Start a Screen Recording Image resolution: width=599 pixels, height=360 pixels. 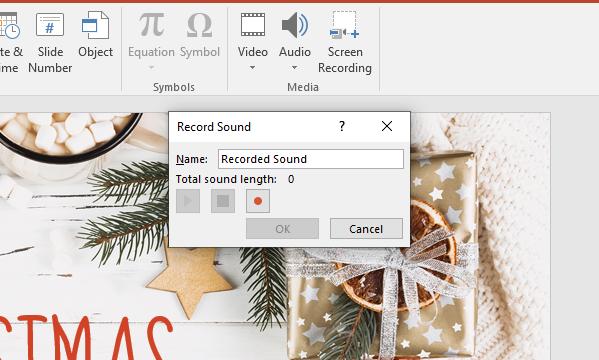(x=345, y=42)
